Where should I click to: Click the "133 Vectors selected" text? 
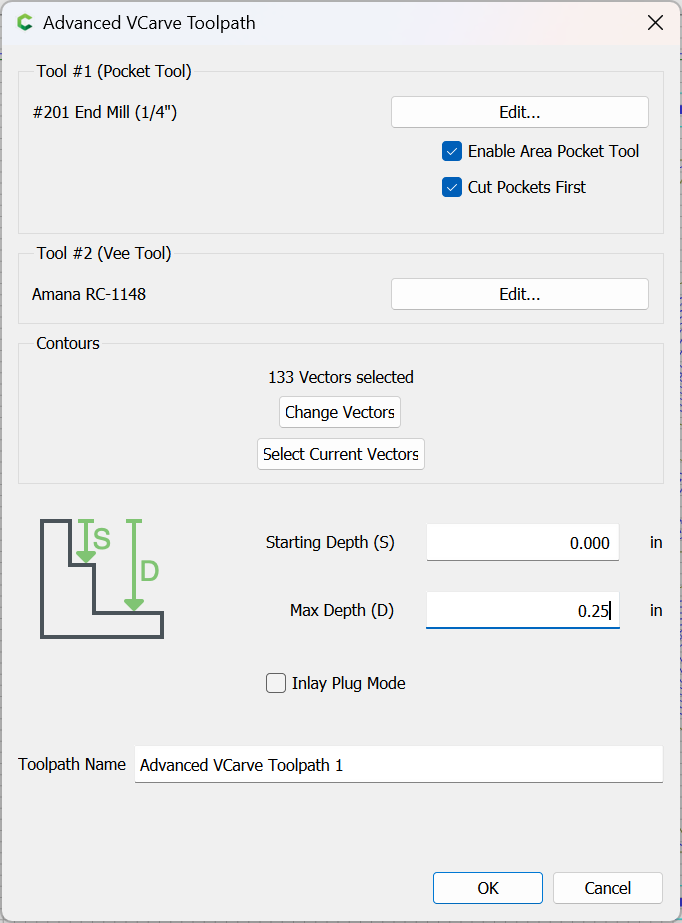[341, 377]
